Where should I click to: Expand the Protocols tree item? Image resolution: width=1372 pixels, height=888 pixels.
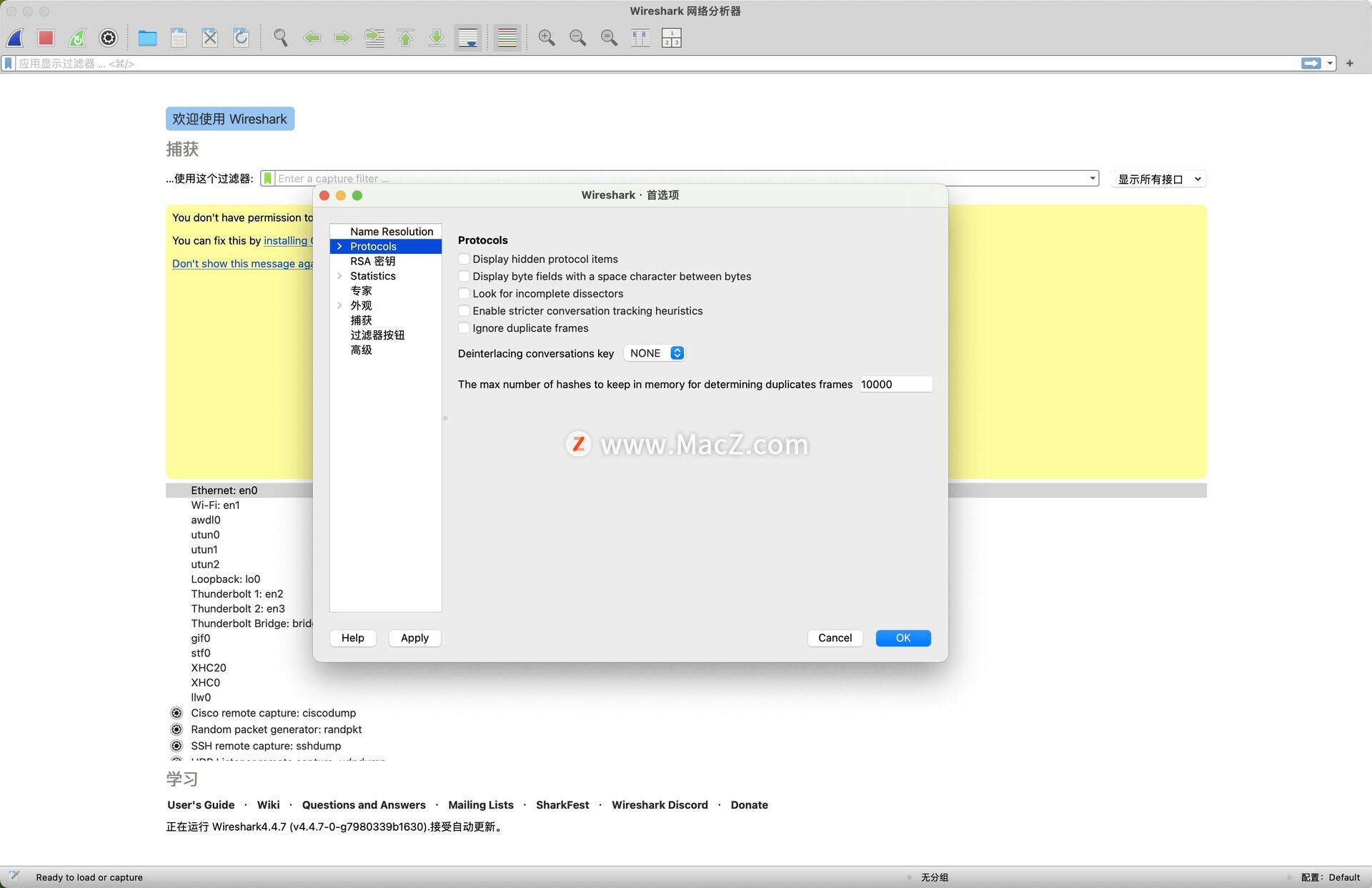coord(339,246)
